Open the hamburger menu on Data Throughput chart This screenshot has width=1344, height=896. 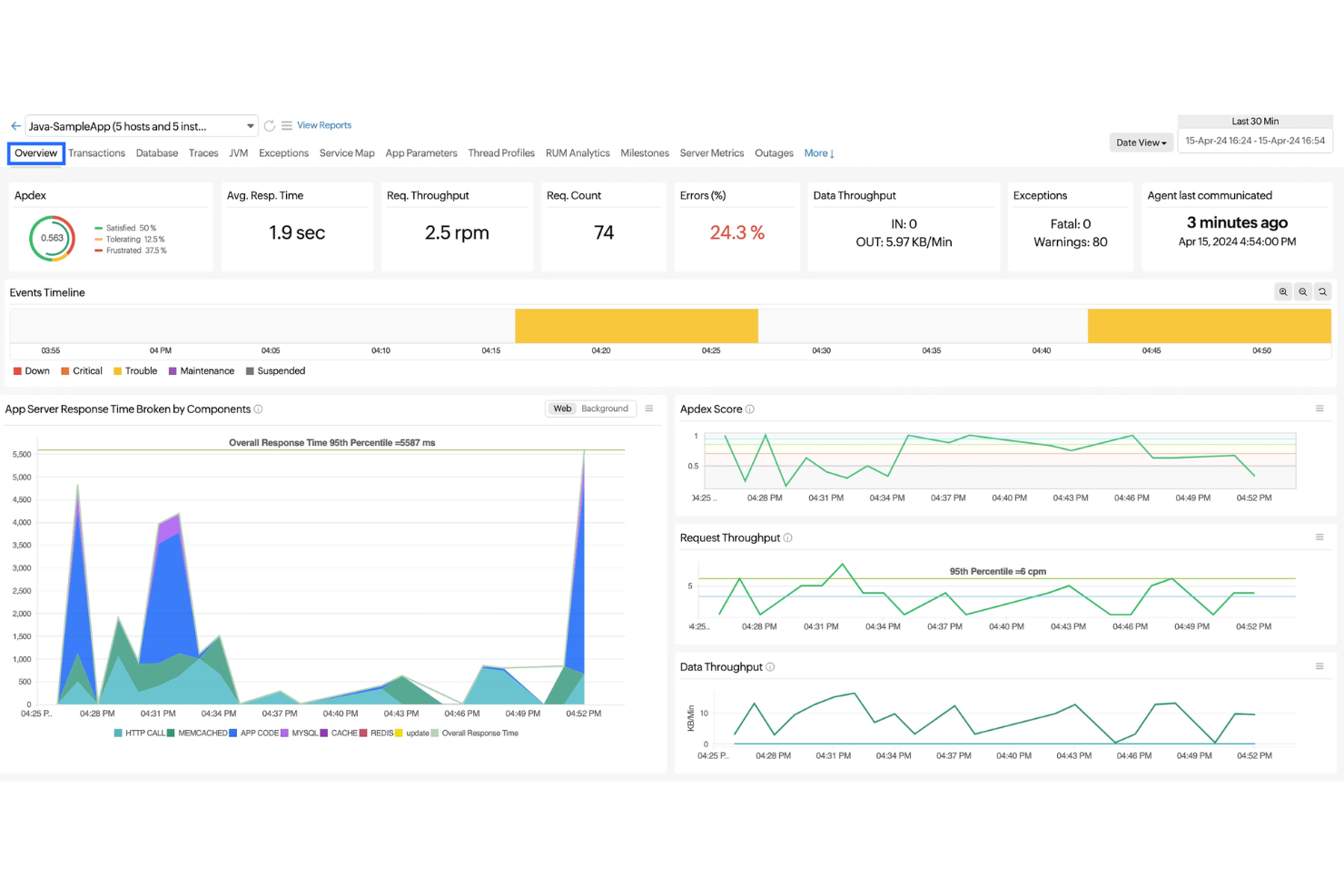[1319, 666]
